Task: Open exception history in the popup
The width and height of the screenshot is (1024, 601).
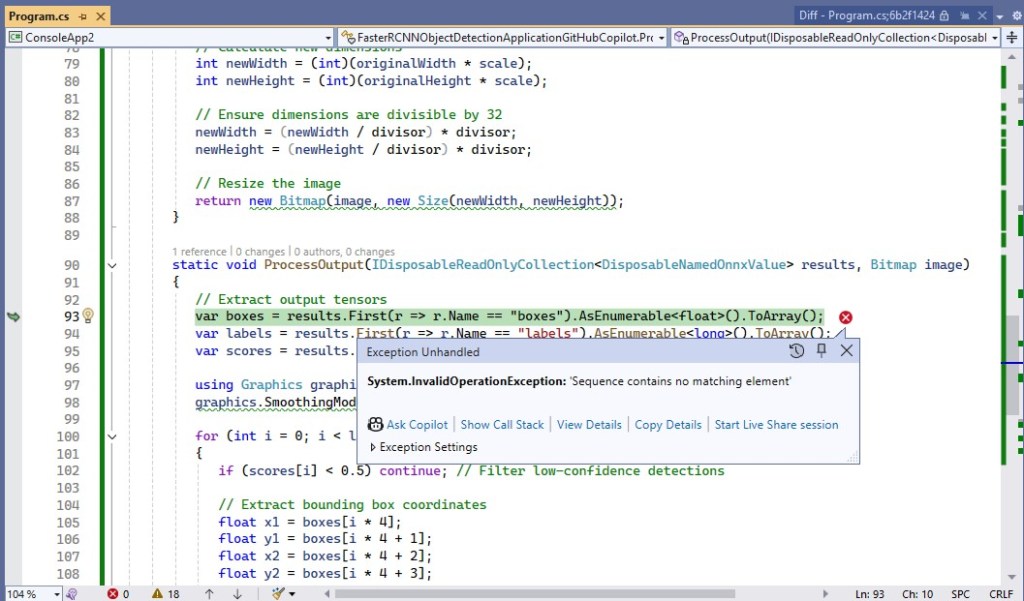Action: point(796,351)
